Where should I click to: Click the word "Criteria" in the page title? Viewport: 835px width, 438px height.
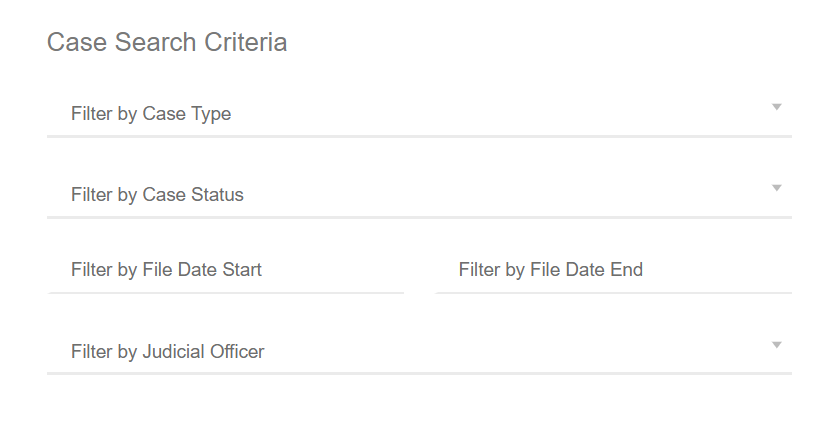pyautogui.click(x=245, y=43)
